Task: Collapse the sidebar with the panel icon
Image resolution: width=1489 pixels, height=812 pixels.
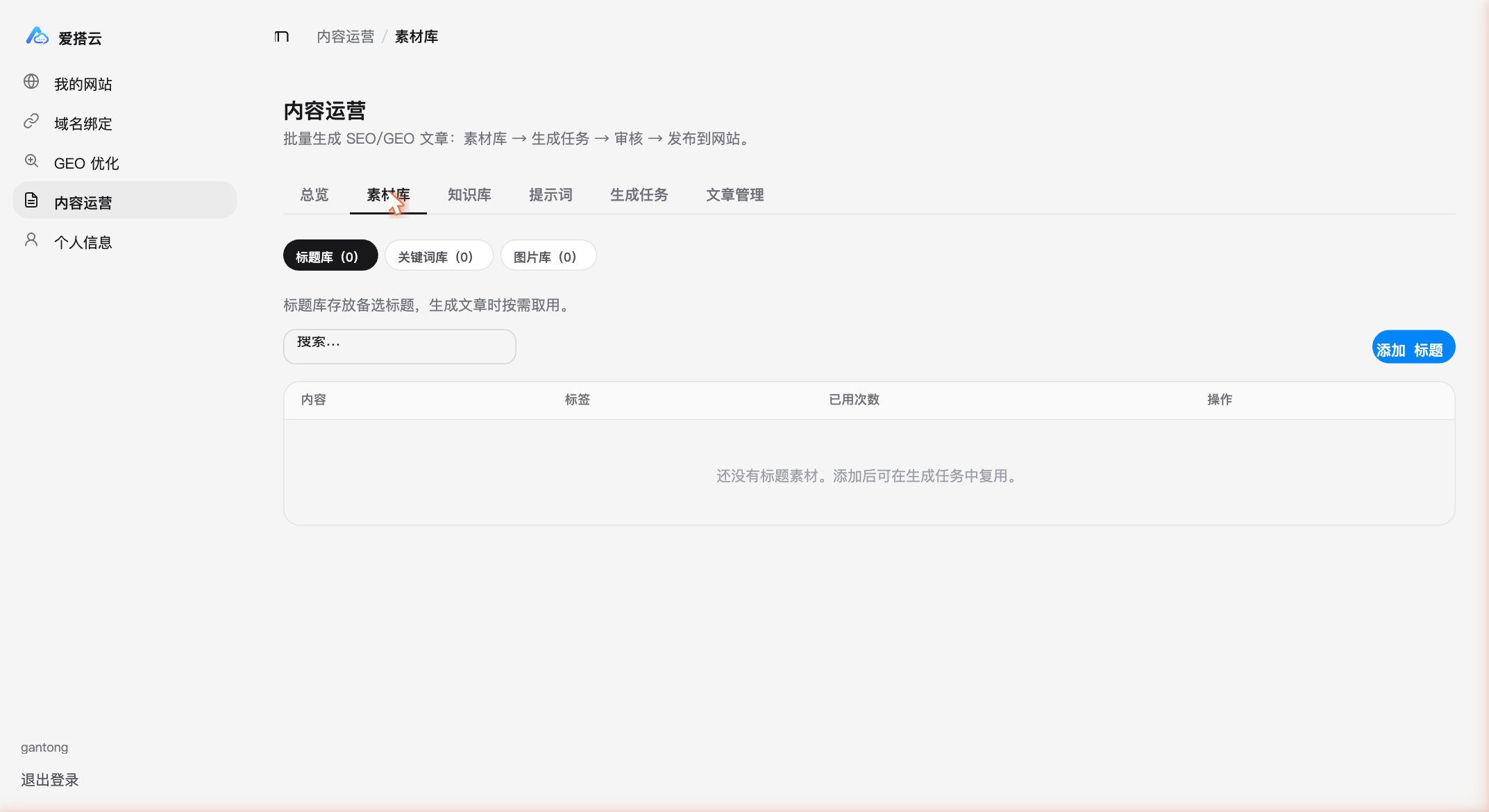Action: click(281, 37)
